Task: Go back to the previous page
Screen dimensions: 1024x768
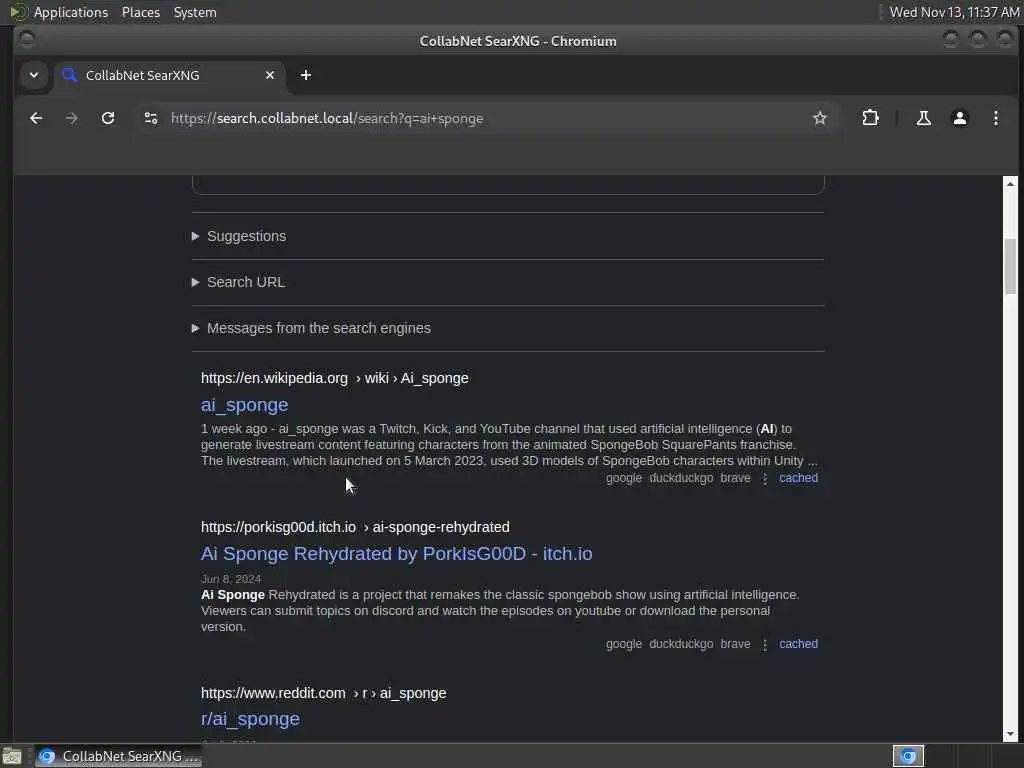Action: (x=36, y=118)
